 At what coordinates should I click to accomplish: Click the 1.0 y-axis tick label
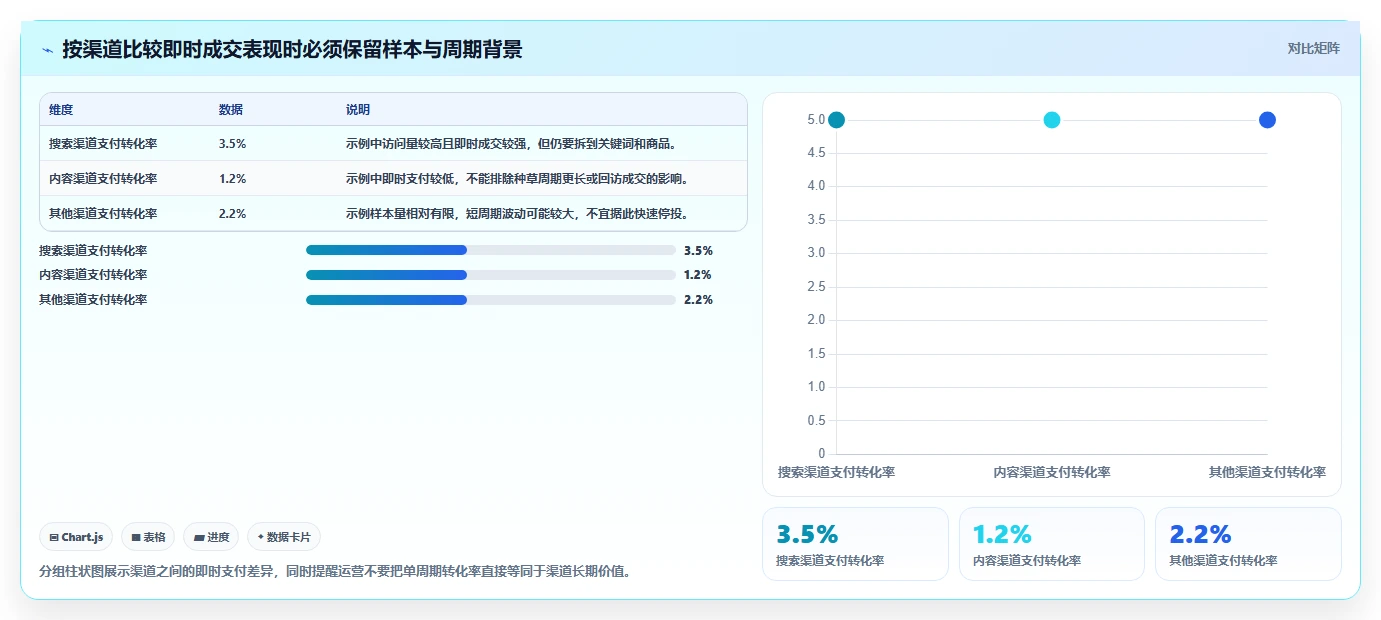click(816, 387)
